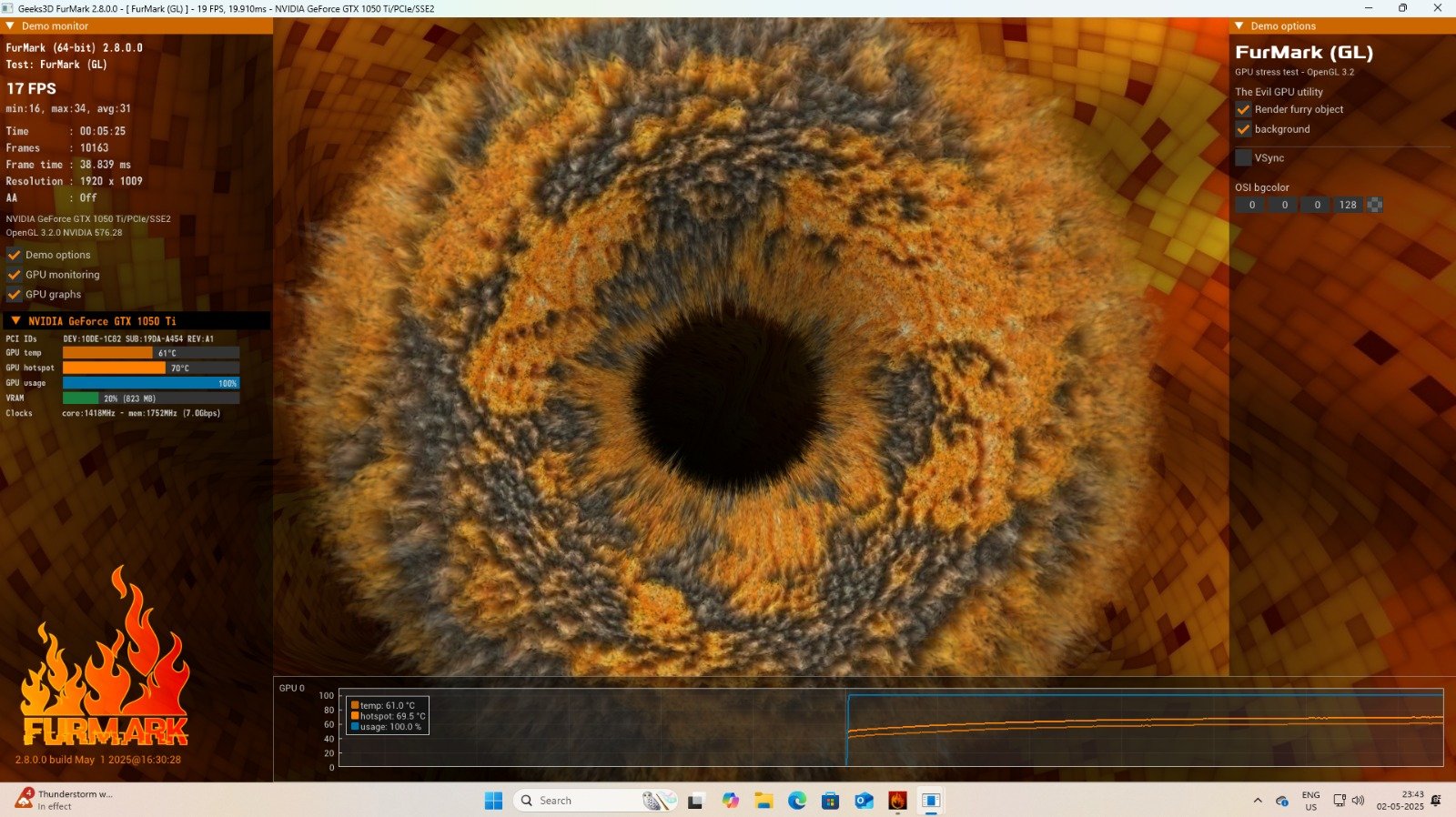Launch File Explorer from the taskbar
1456x817 pixels.
tap(763, 801)
